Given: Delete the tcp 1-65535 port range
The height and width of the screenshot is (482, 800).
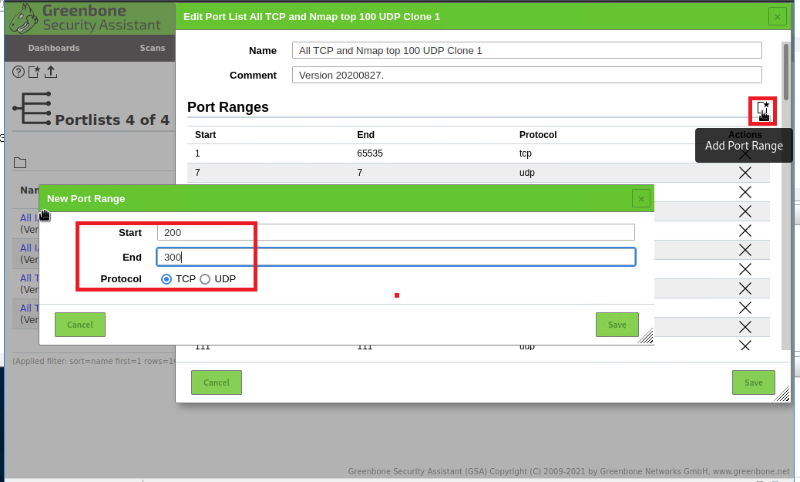Looking at the screenshot, I should [x=745, y=154].
